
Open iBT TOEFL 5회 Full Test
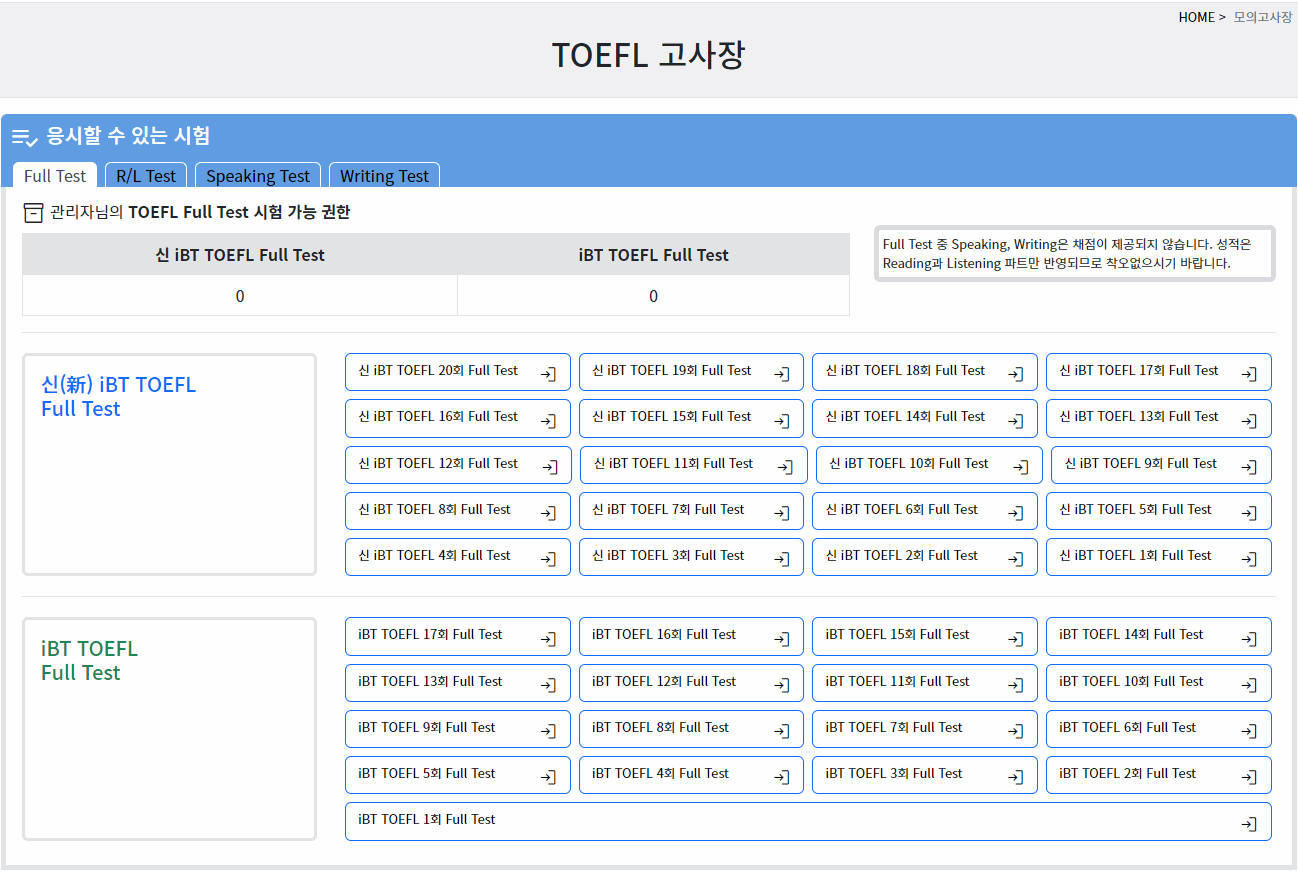(x=458, y=775)
